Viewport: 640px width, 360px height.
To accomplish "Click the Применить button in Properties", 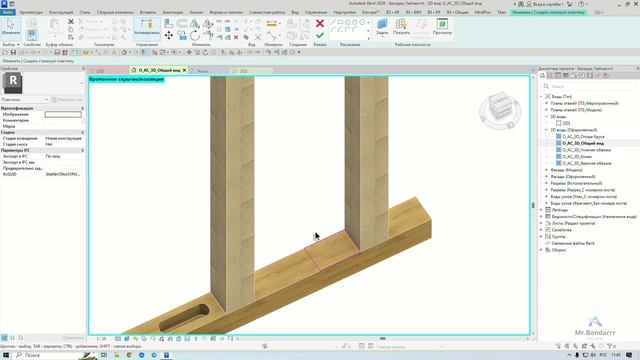I will [x=73, y=338].
